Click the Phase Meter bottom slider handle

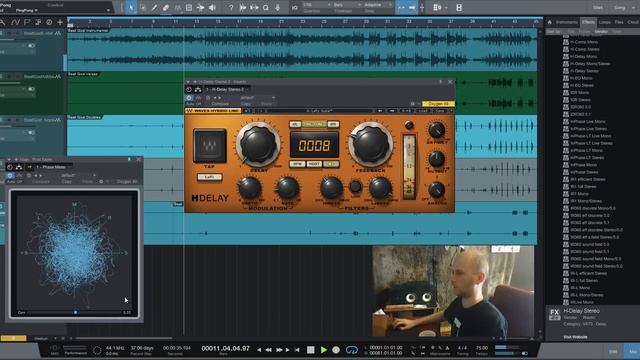[x=76, y=312]
